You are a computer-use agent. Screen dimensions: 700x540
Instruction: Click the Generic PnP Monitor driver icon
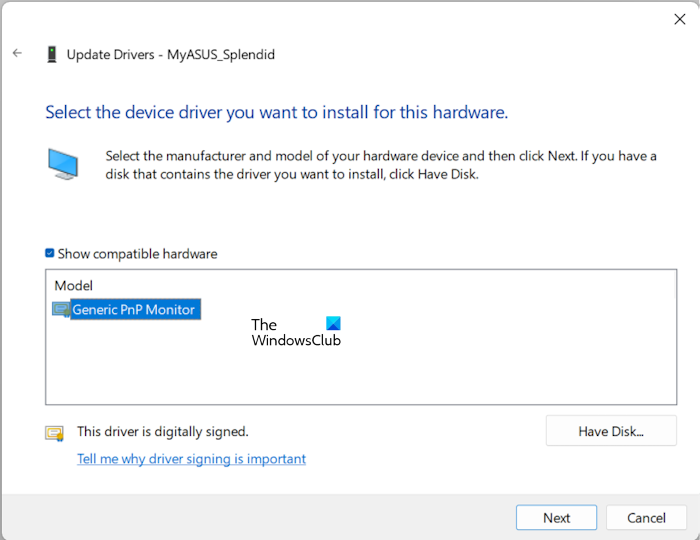pos(61,309)
